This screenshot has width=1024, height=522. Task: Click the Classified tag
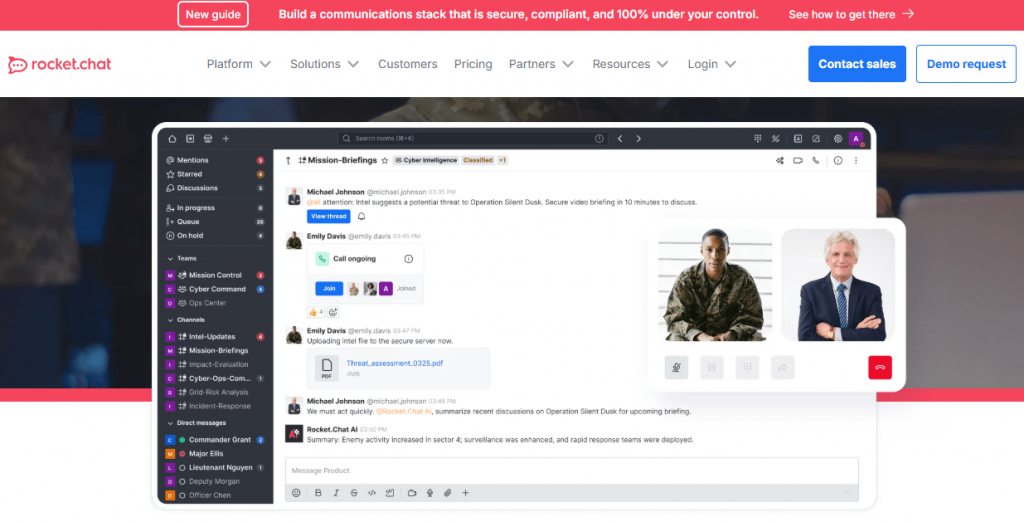click(477, 160)
